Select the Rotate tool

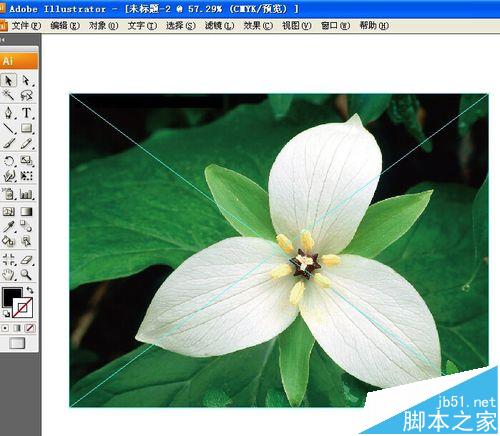[x=8, y=161]
